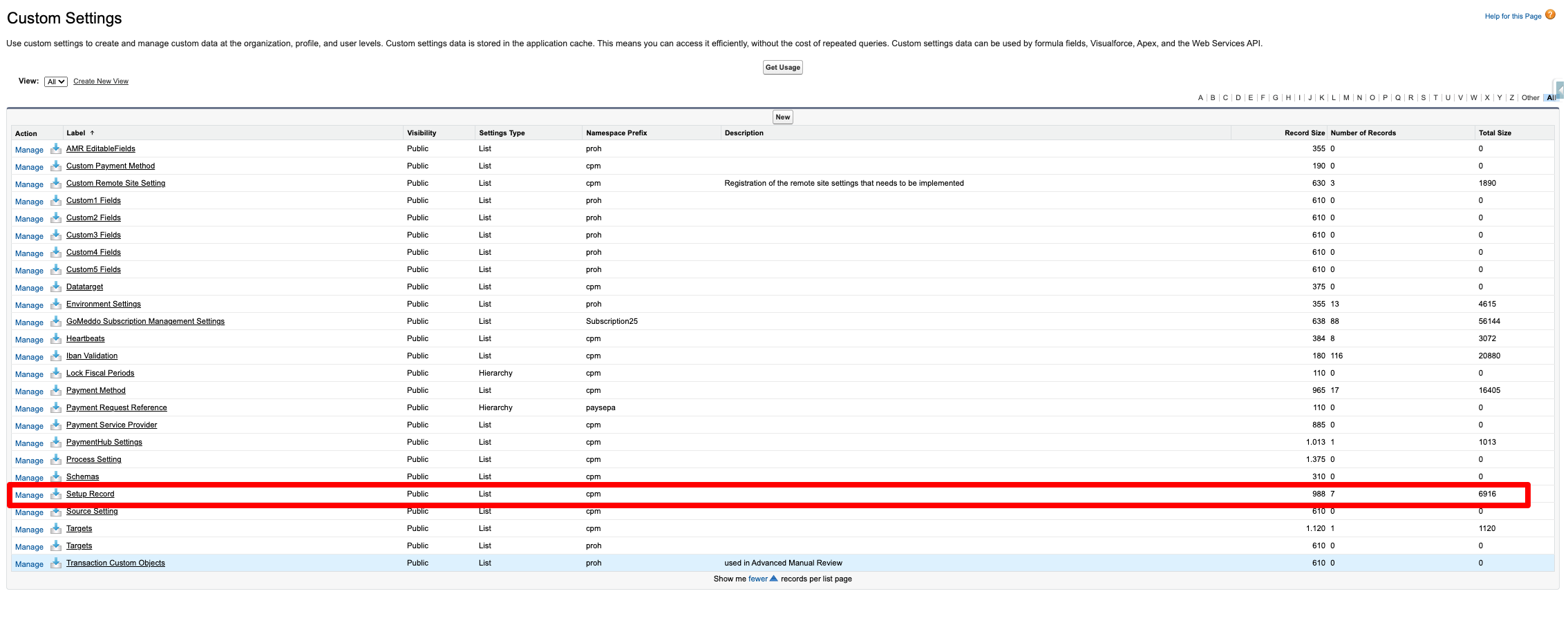The width and height of the screenshot is (1568, 627).
Task: Click the package icon beside AMR EditableFields
Action: coord(56,148)
